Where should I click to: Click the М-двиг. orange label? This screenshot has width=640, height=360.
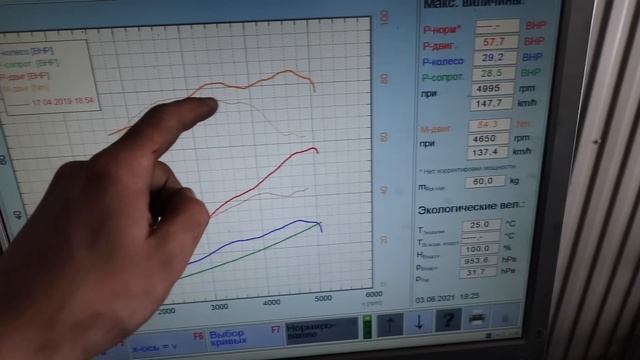click(x=435, y=129)
